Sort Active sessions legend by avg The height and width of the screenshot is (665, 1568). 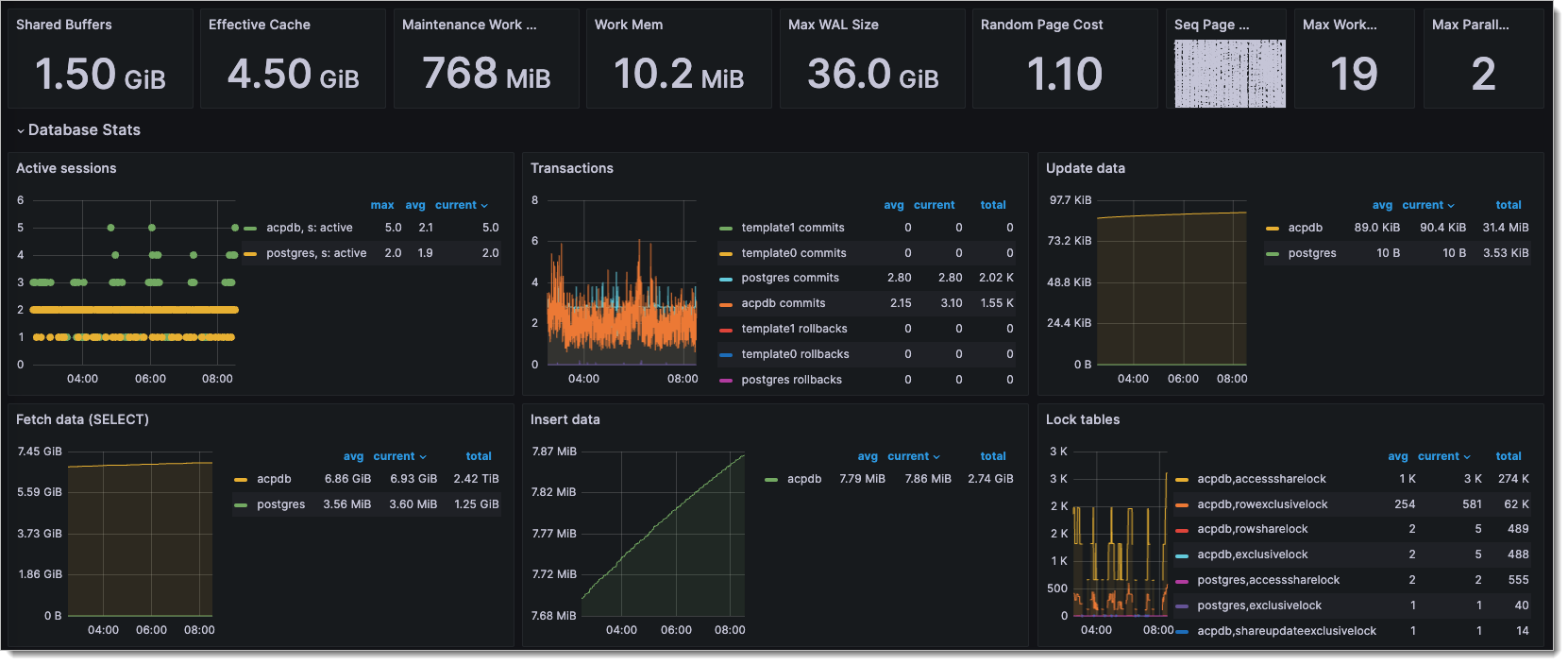pyautogui.click(x=415, y=205)
